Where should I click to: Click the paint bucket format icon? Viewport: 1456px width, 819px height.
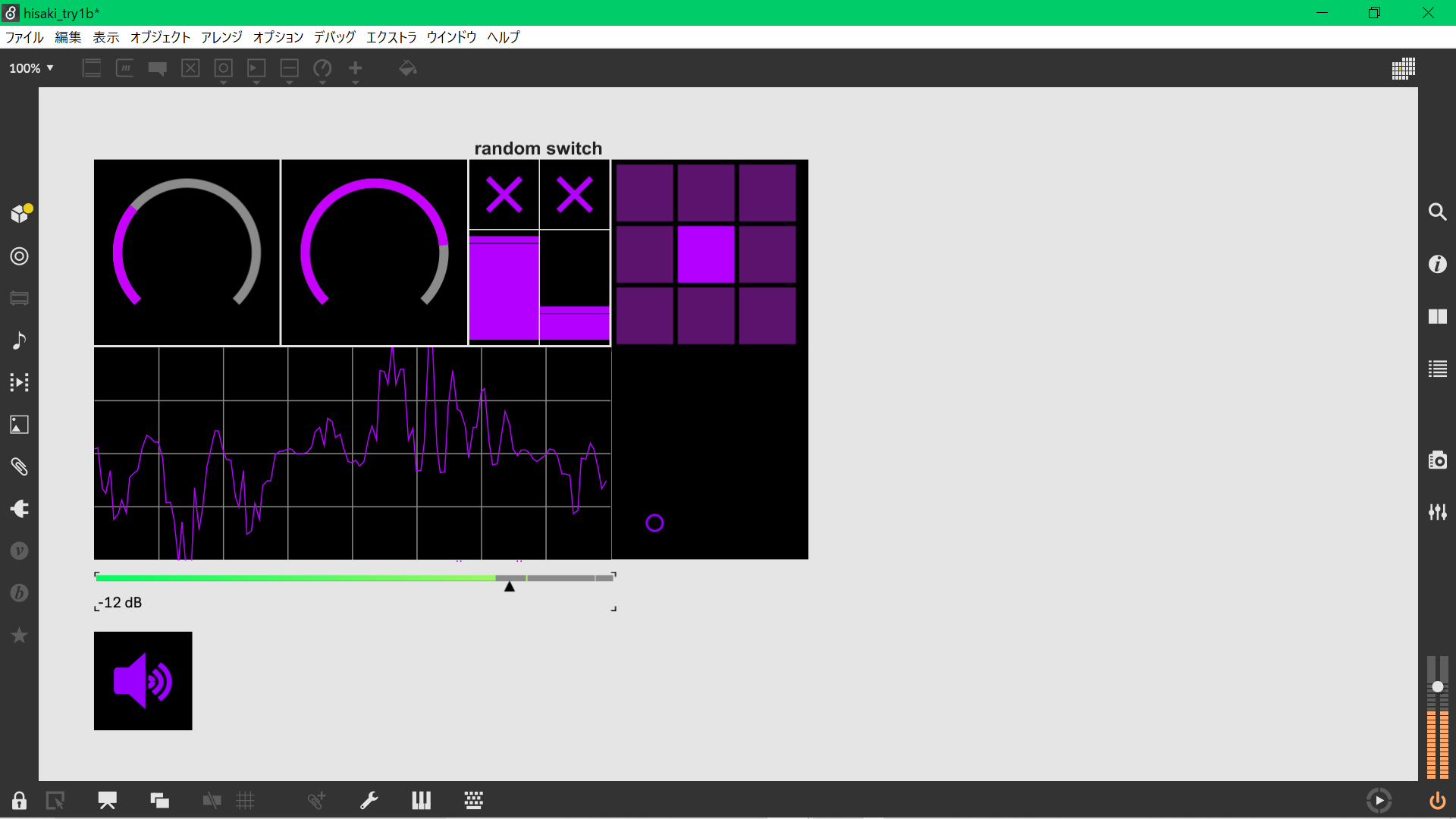click(x=407, y=68)
